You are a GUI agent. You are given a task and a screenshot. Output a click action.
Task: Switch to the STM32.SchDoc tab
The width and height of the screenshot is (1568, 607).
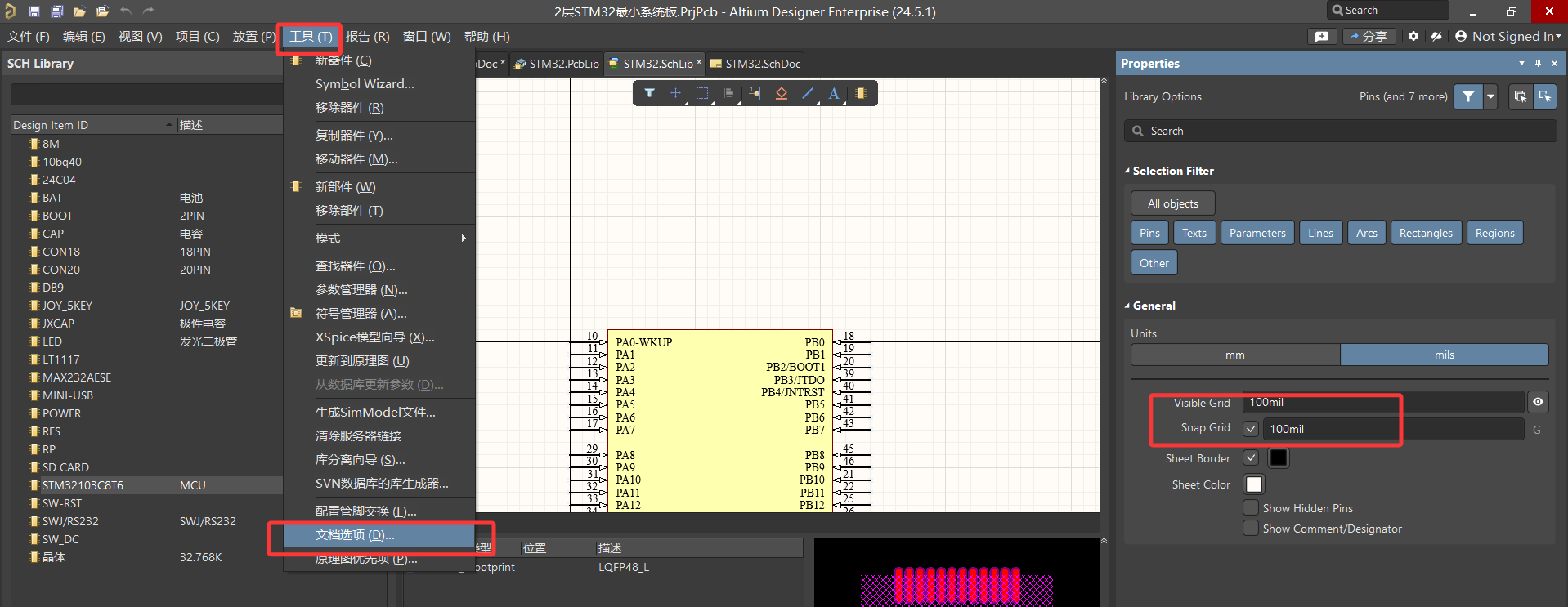coord(755,64)
